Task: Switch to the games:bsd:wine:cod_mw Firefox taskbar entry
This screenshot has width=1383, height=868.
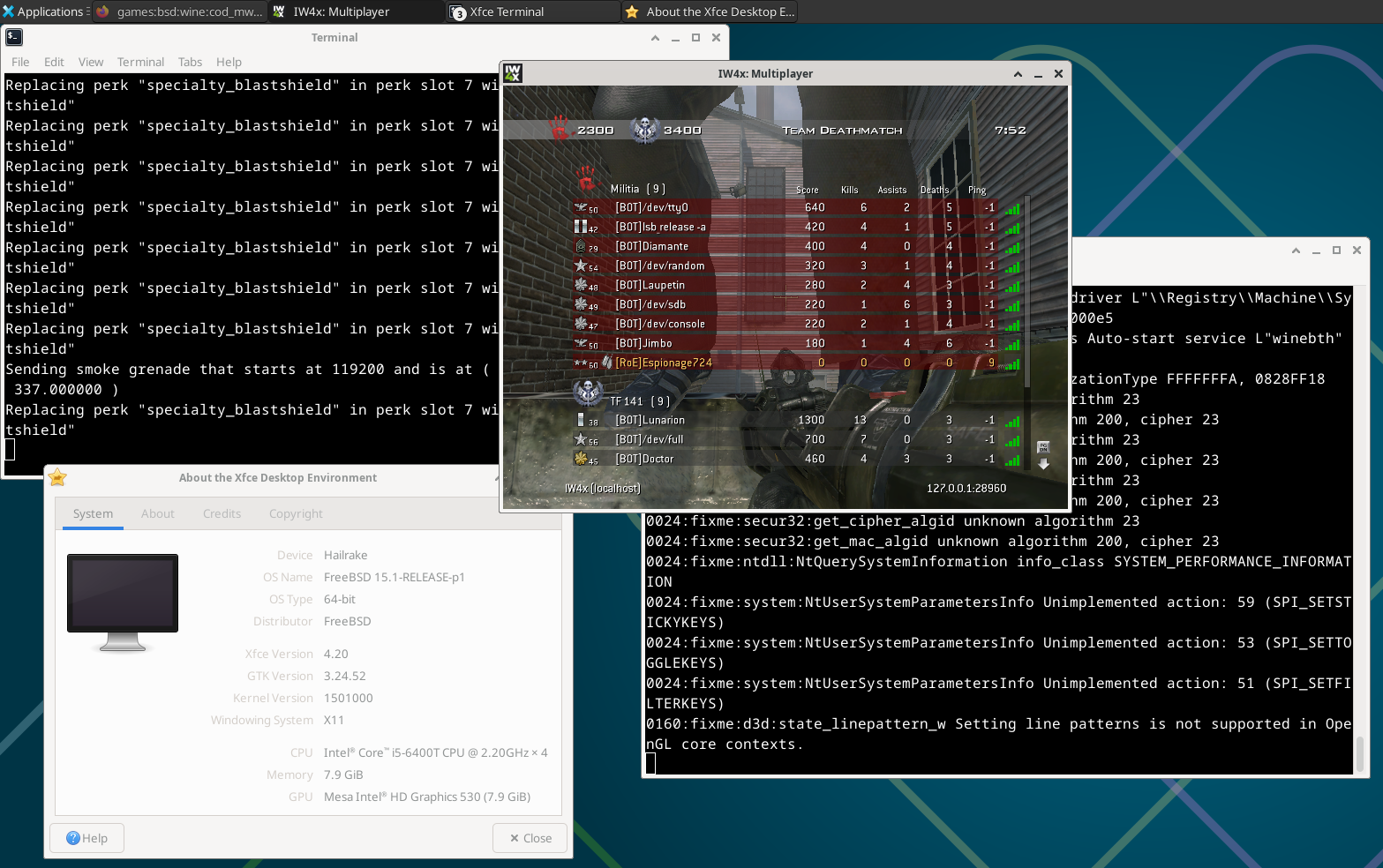Action: (x=180, y=11)
